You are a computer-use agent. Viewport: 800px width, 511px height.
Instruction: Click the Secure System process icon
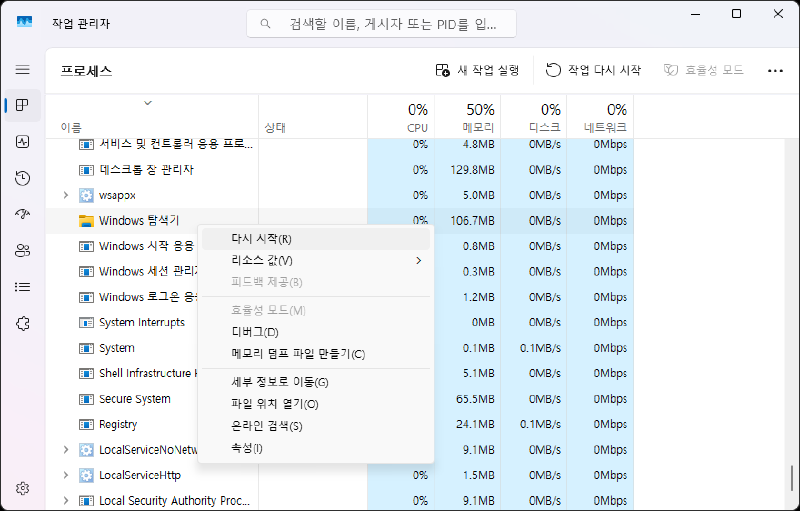86,399
